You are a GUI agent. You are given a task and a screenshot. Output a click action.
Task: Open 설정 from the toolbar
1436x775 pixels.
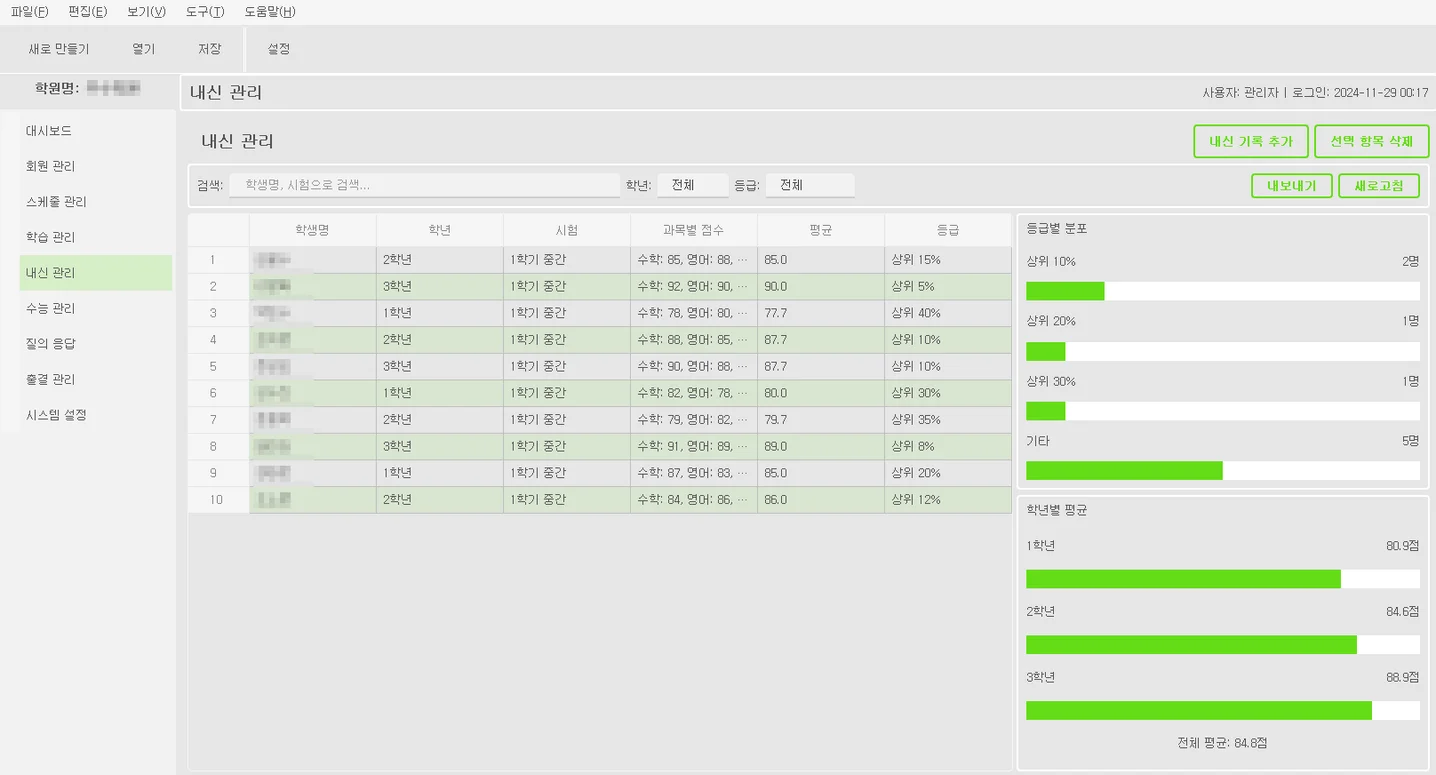click(x=279, y=49)
